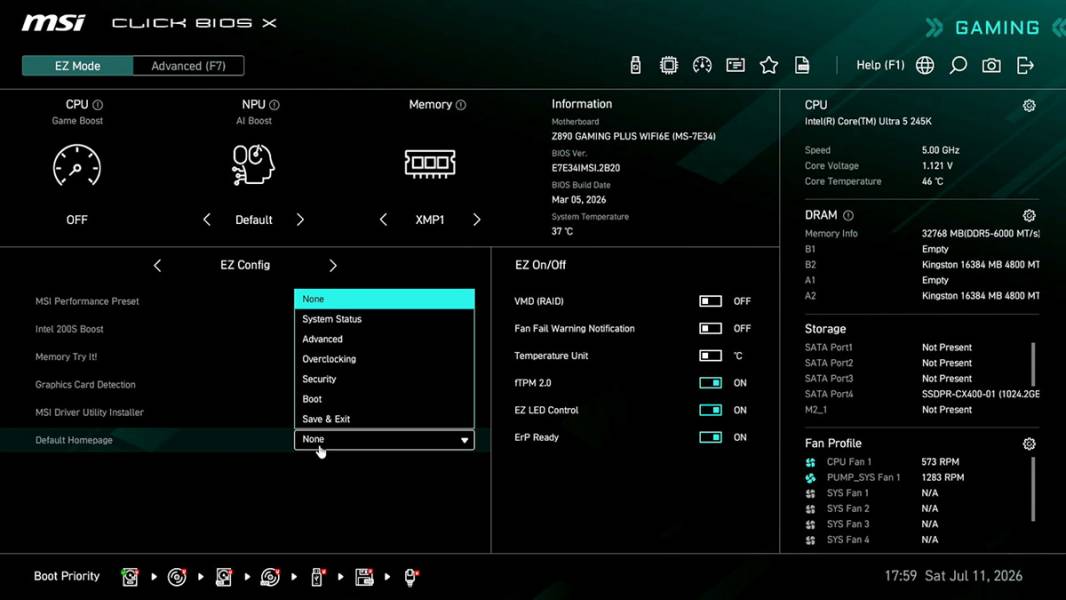This screenshot has height=600, width=1066.
Task: Open Favorites star icon
Action: pyautogui.click(x=769, y=65)
